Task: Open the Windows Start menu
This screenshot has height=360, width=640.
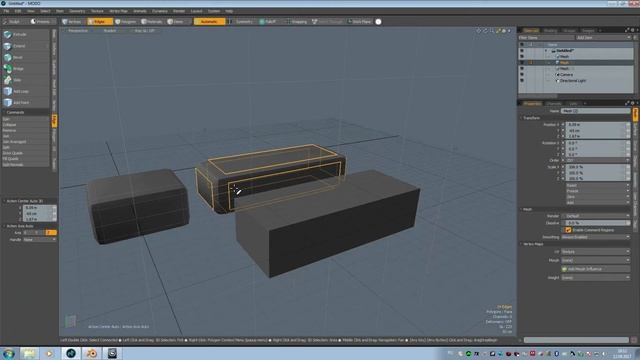Action: [8, 353]
